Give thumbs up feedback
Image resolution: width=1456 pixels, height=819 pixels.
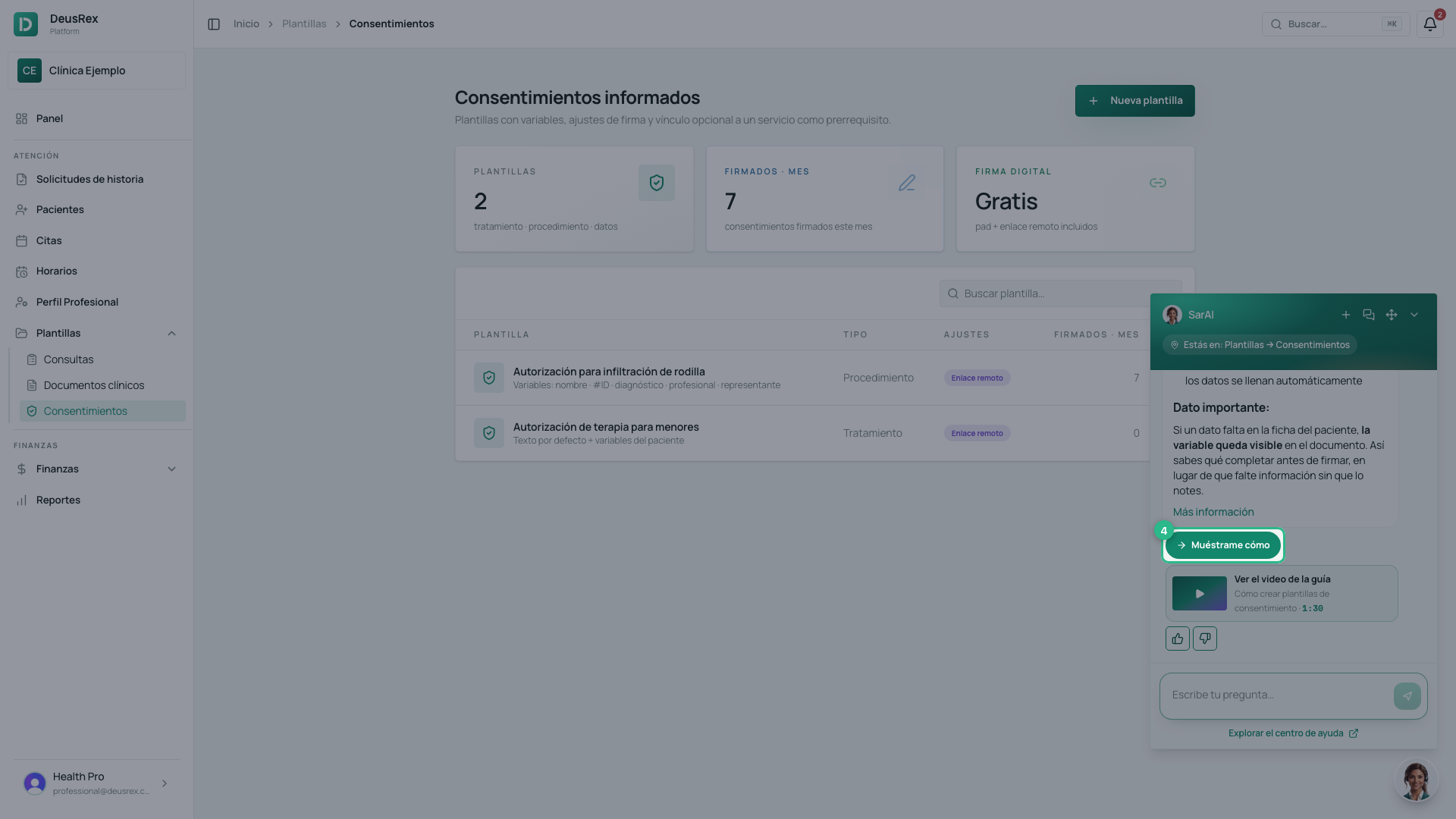[x=1178, y=639]
